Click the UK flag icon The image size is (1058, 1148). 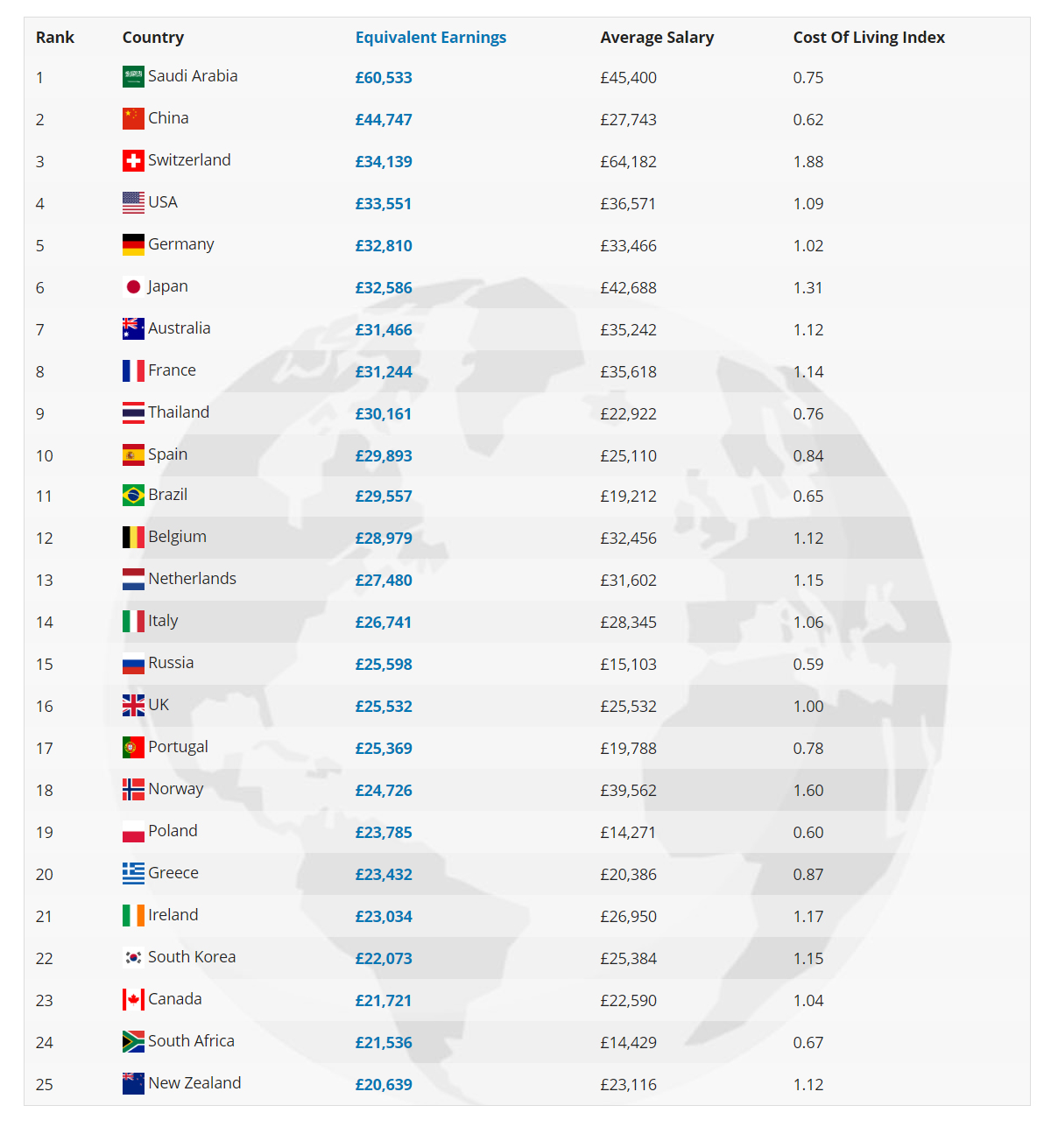[133, 705]
